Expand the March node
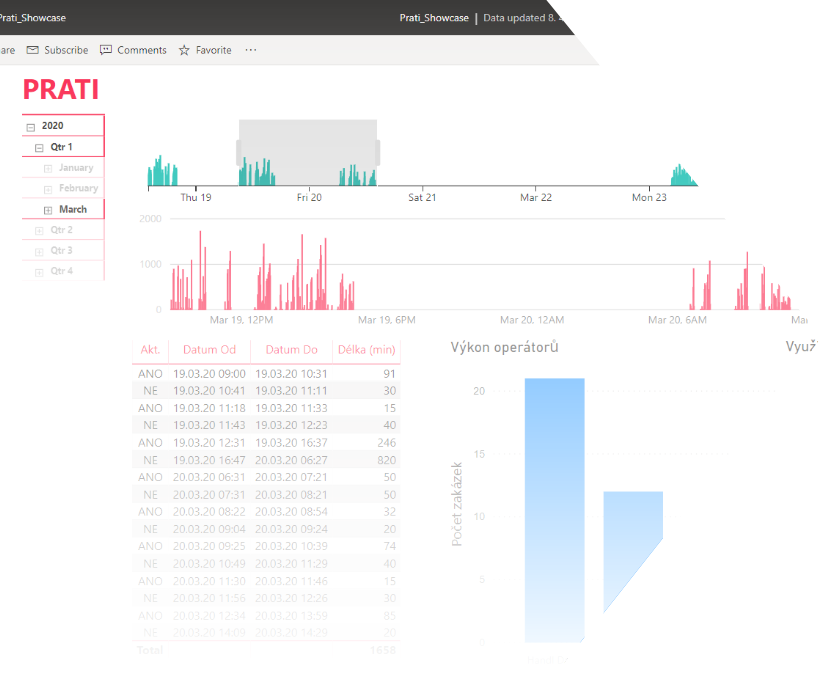This screenshot has width=819, height=688. pyautogui.click(x=48, y=210)
